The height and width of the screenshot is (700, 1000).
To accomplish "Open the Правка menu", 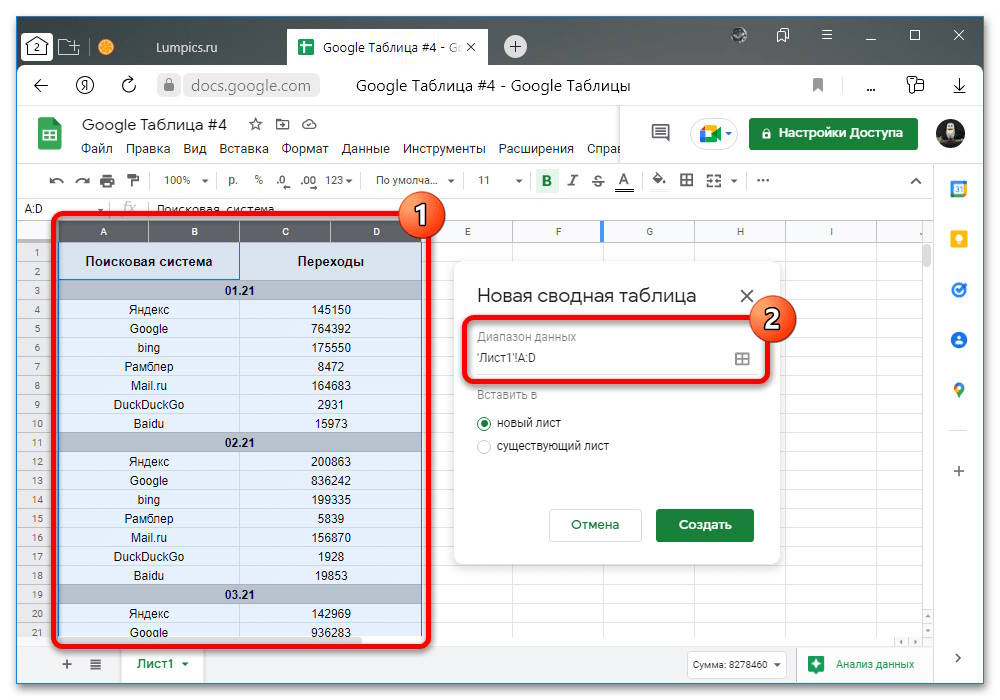I will pos(148,149).
